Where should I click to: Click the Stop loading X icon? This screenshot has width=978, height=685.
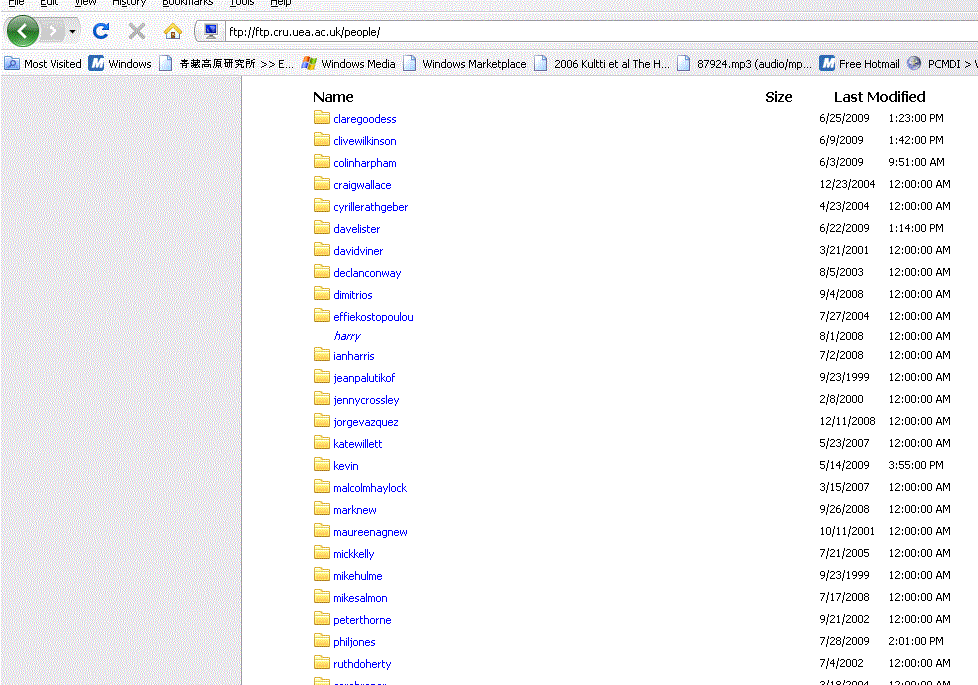point(137,31)
